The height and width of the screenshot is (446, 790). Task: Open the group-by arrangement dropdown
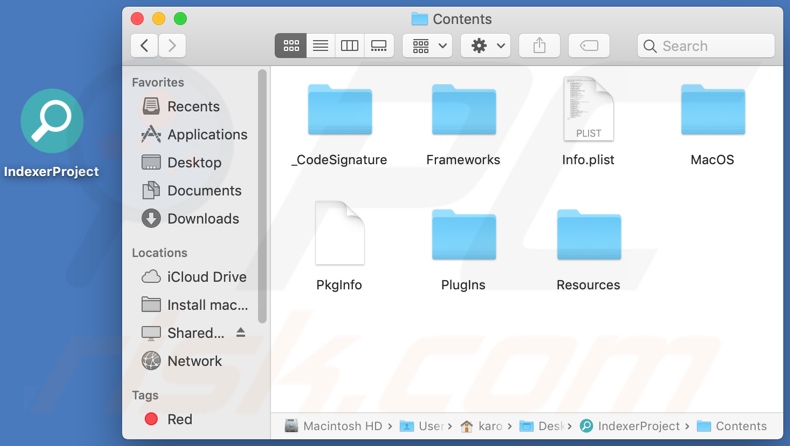pos(430,46)
